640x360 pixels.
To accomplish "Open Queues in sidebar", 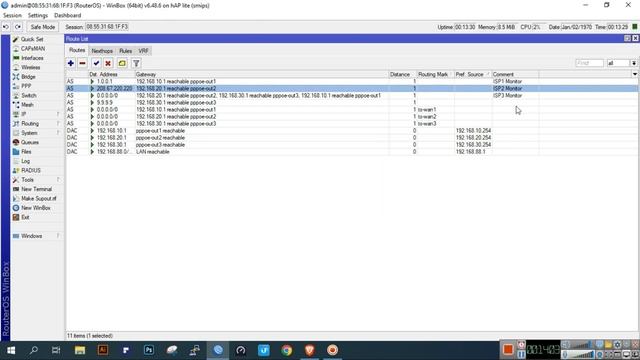I will (x=30, y=142).
